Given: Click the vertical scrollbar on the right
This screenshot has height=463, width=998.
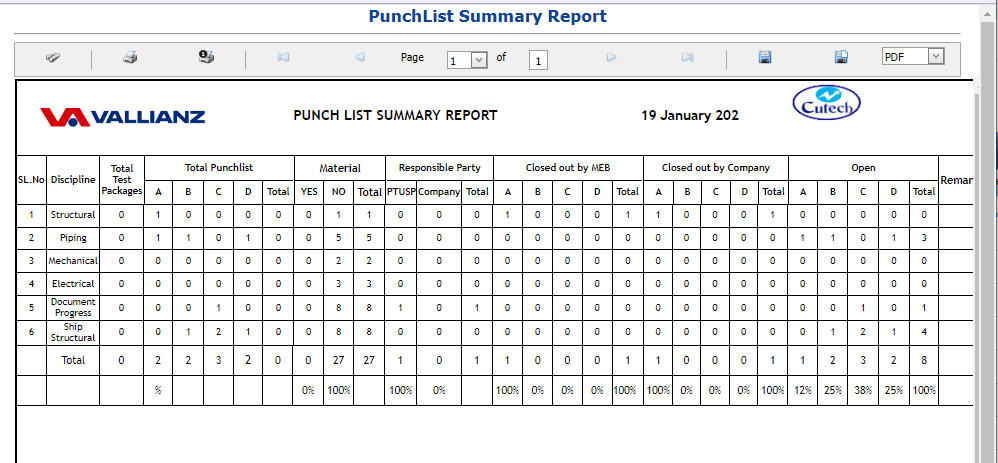Looking at the screenshot, I should [985, 250].
